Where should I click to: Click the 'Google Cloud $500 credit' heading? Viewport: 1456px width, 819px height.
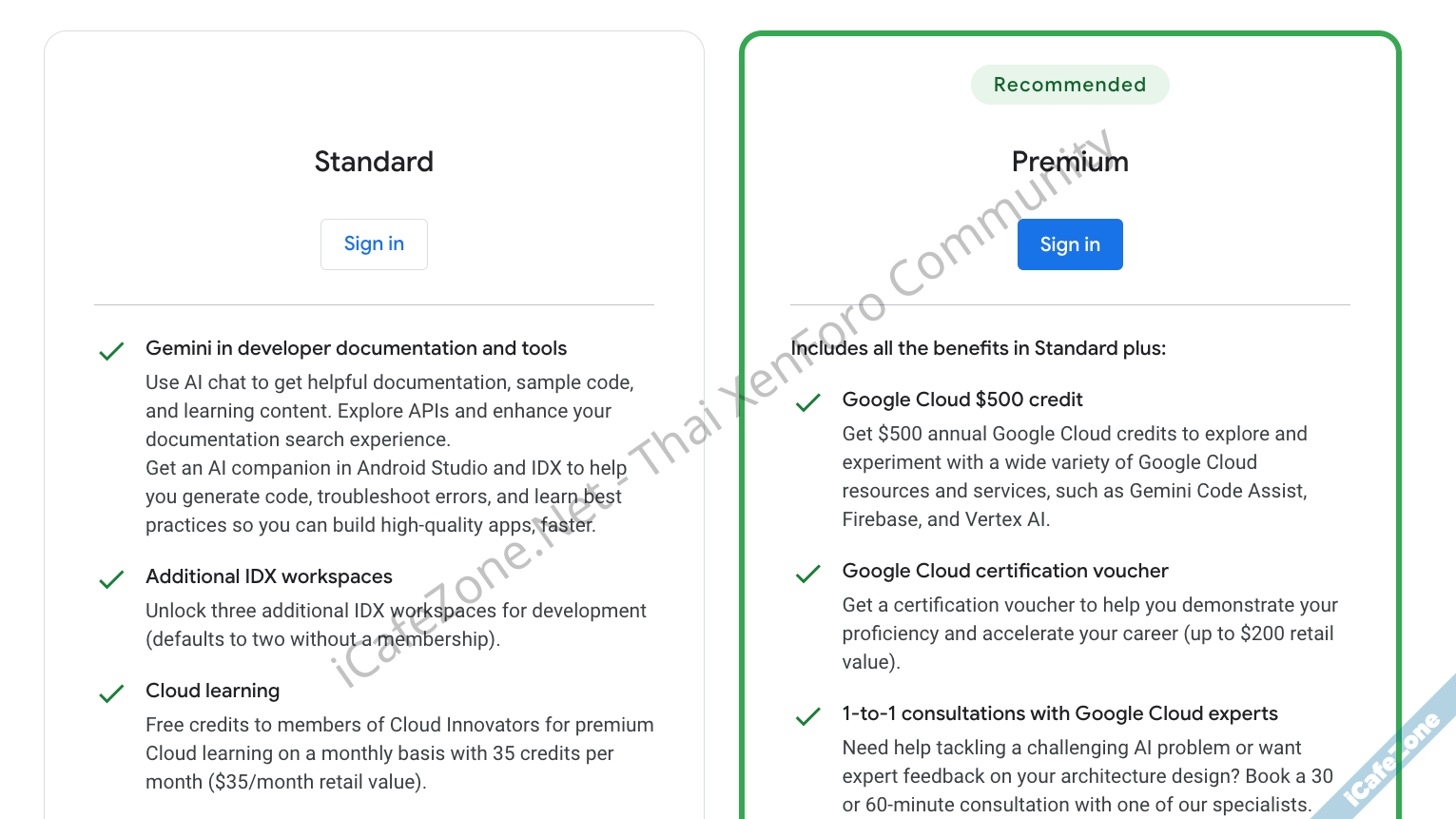pos(962,400)
